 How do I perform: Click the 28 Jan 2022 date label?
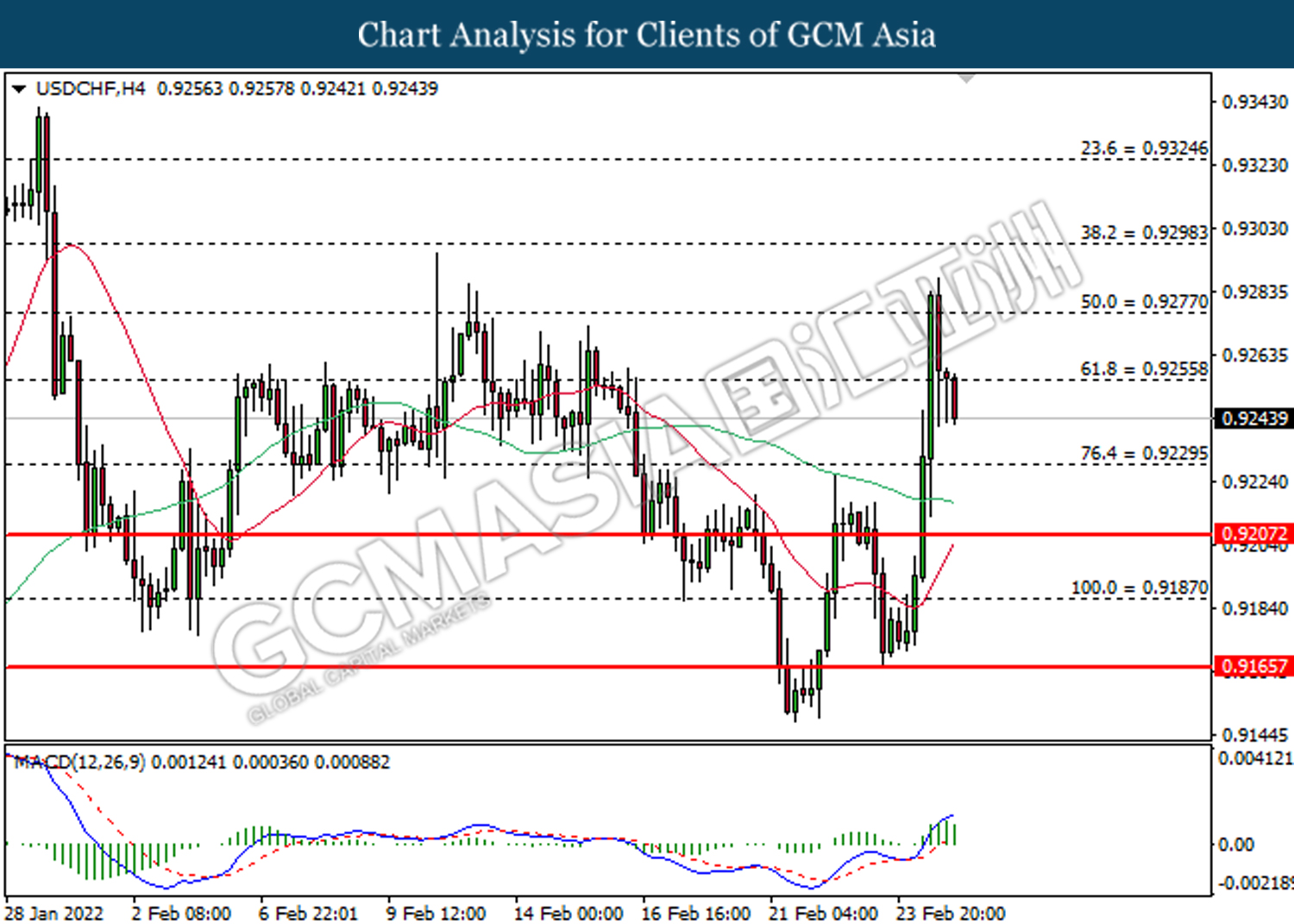coord(53,913)
